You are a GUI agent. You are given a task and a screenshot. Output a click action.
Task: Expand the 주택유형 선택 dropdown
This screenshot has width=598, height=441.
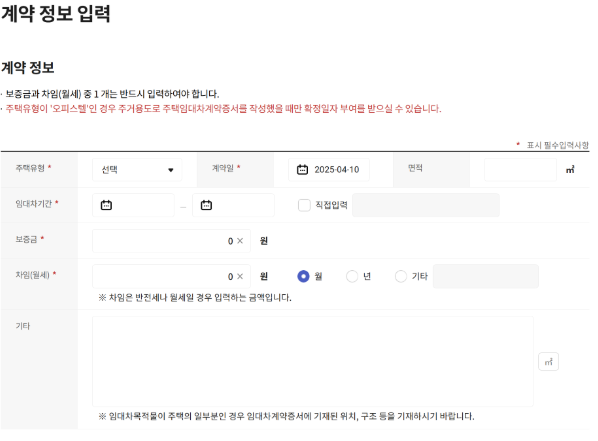pyautogui.click(x=137, y=170)
